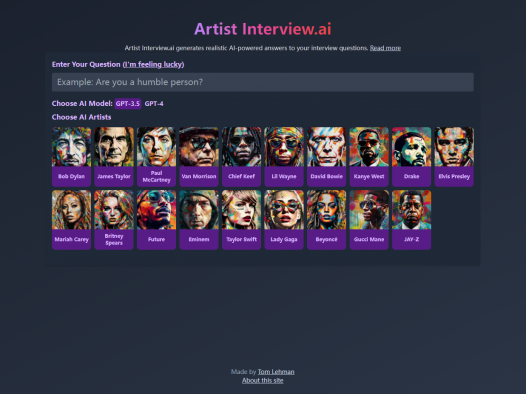
Task: Select the Chief Keef artist card
Action: pyautogui.click(x=242, y=157)
